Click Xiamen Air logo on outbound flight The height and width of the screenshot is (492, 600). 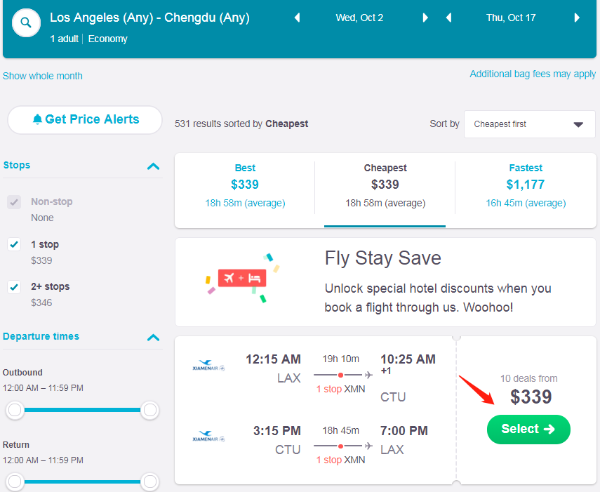click(209, 367)
